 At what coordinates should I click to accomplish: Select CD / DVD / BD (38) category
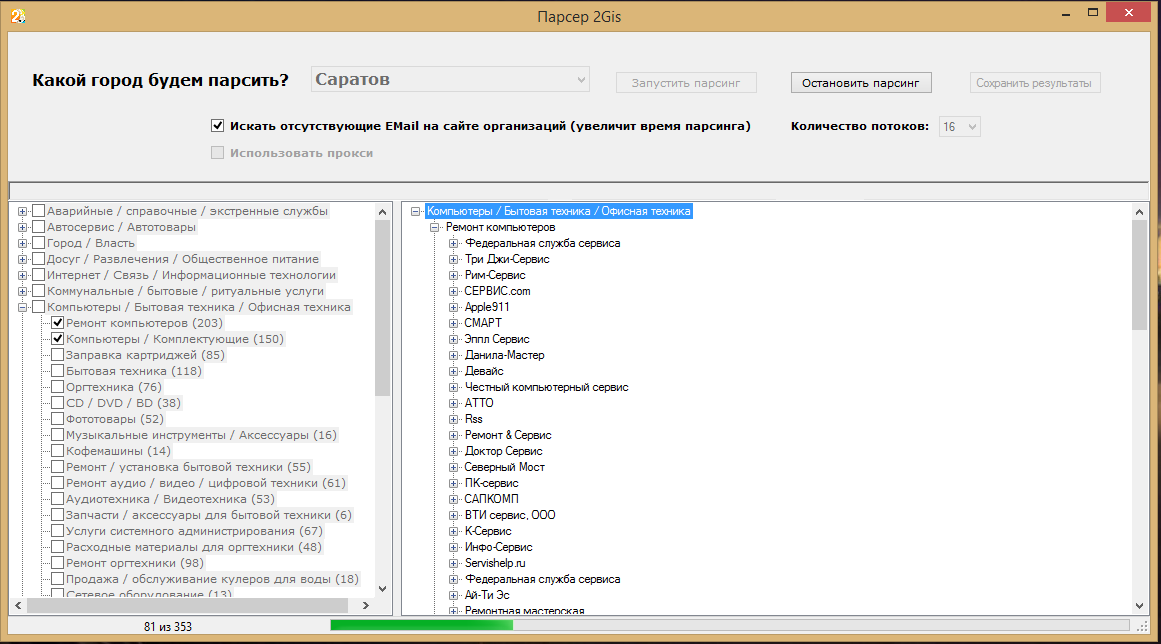pos(124,403)
